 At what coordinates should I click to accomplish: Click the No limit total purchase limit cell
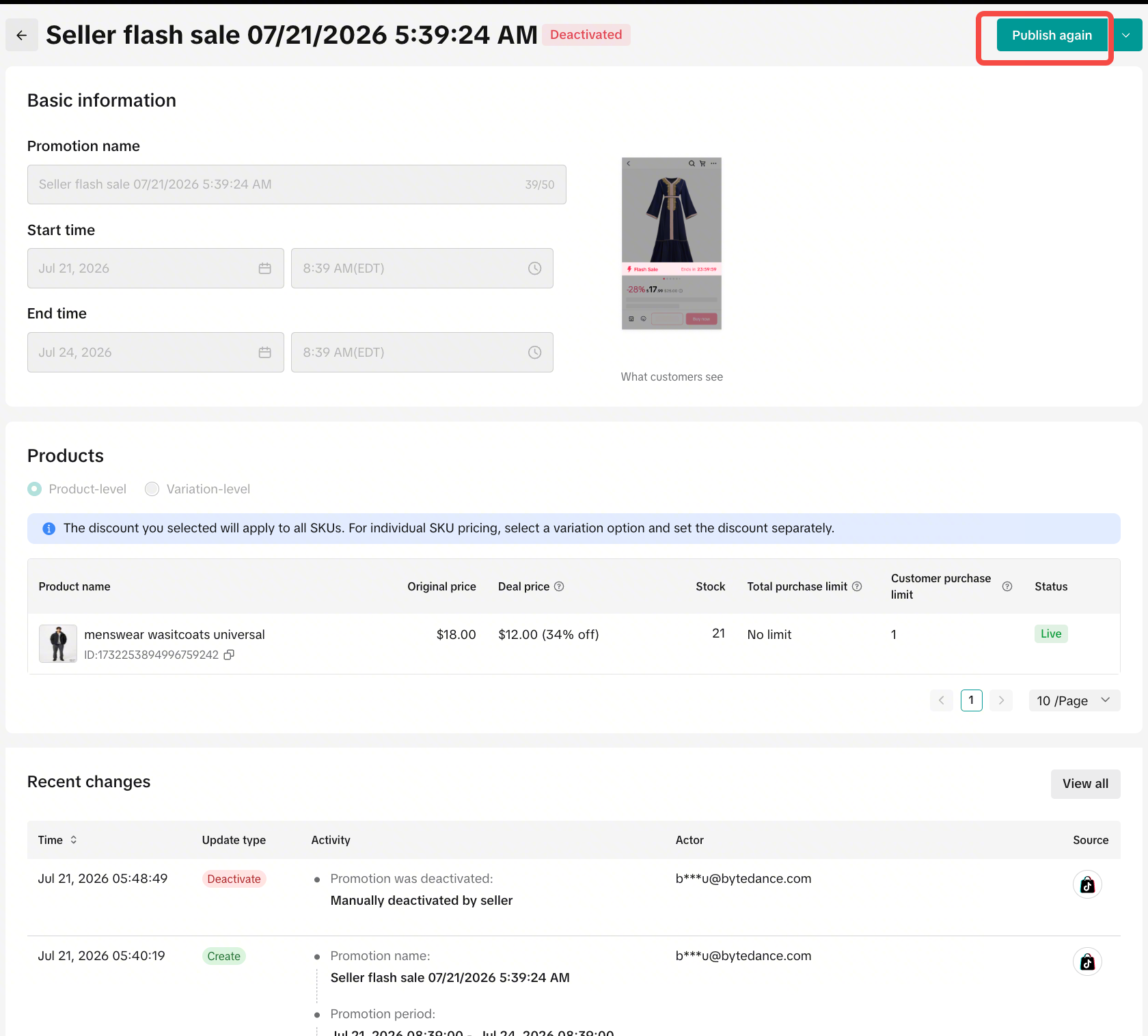(769, 635)
